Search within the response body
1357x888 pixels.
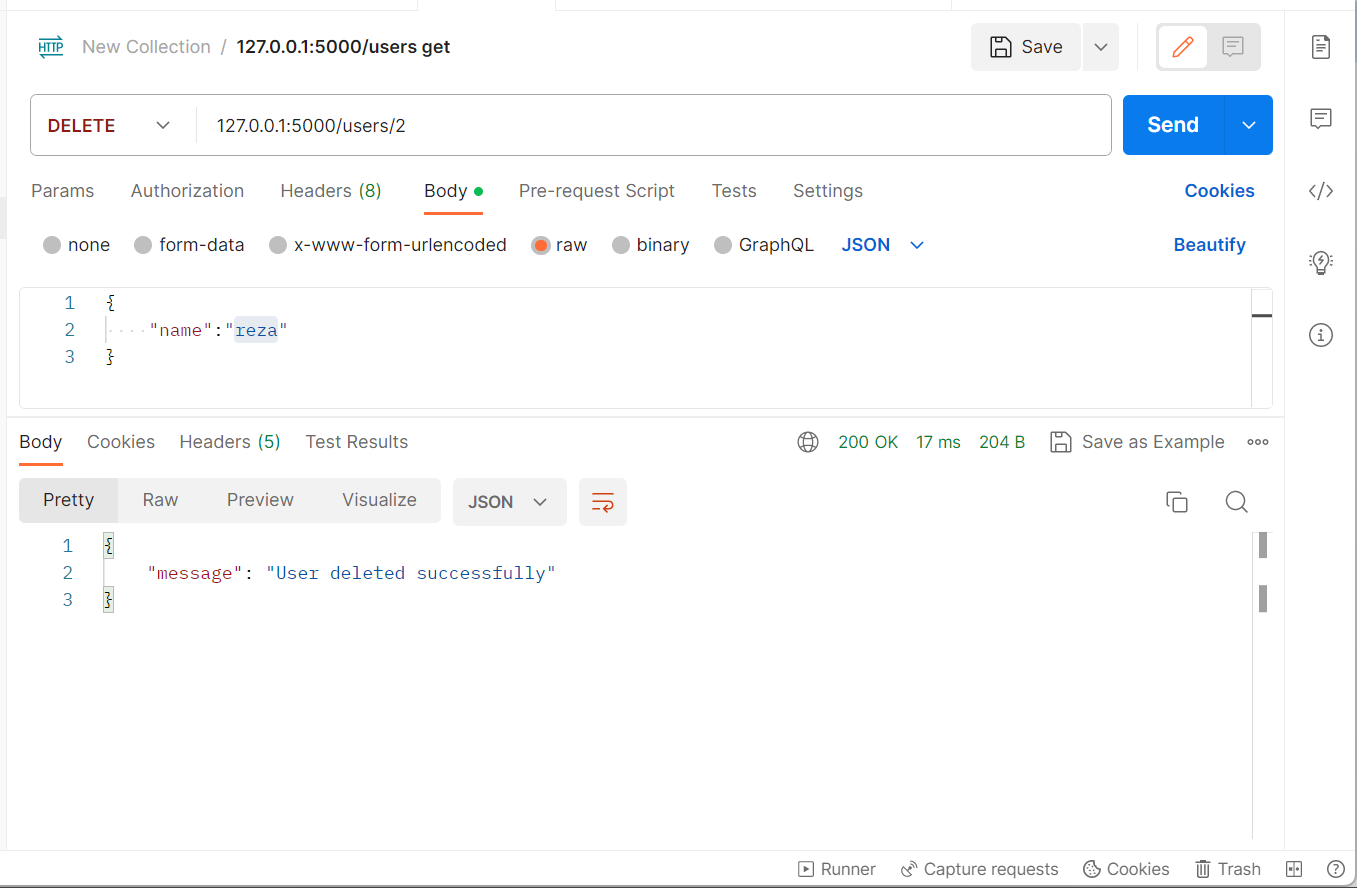click(1237, 502)
